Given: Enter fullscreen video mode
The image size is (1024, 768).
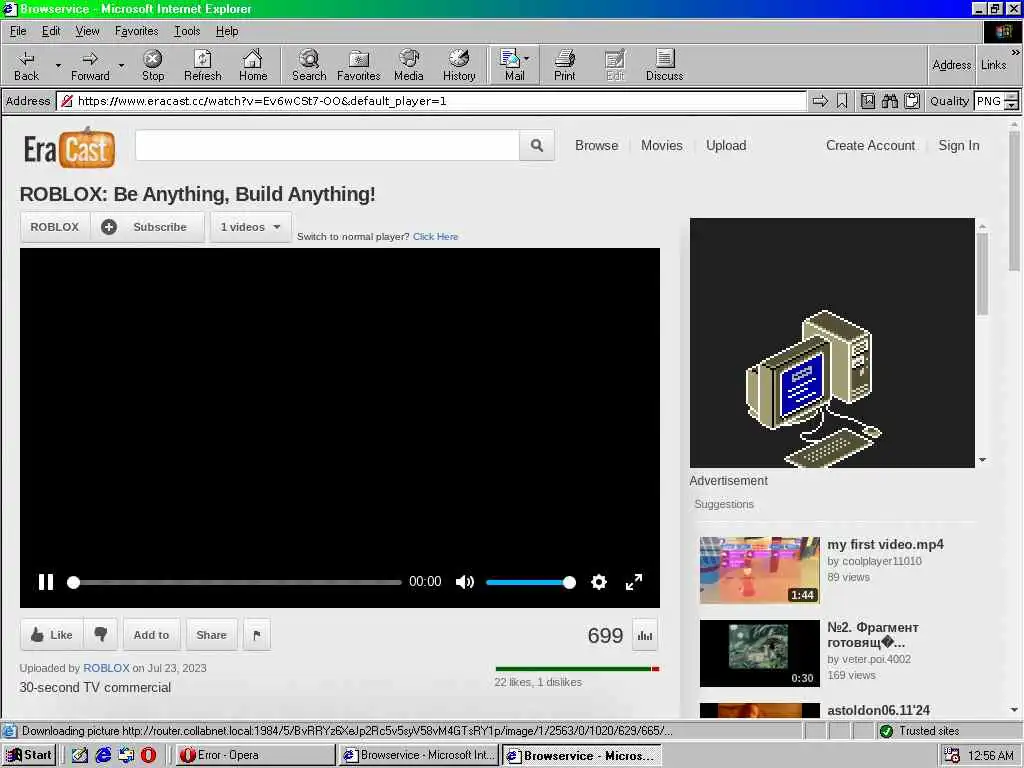Looking at the screenshot, I should [633, 582].
